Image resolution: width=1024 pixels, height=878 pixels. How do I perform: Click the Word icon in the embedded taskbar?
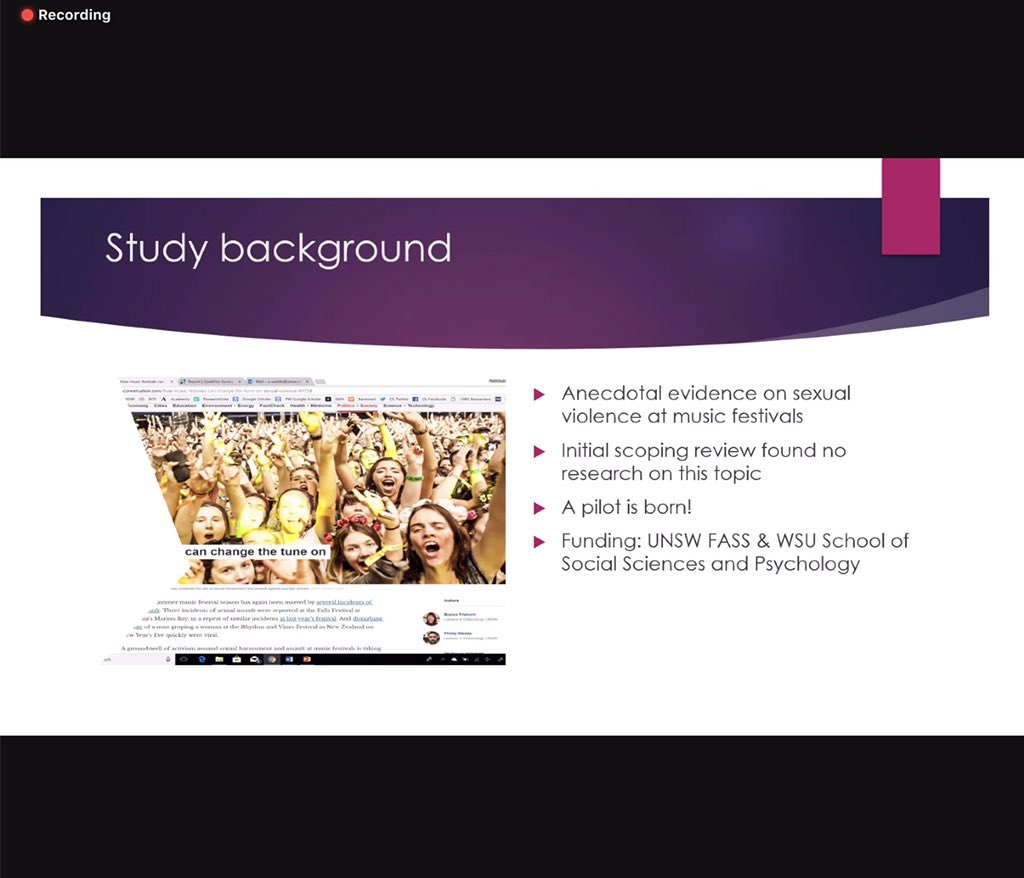click(289, 659)
